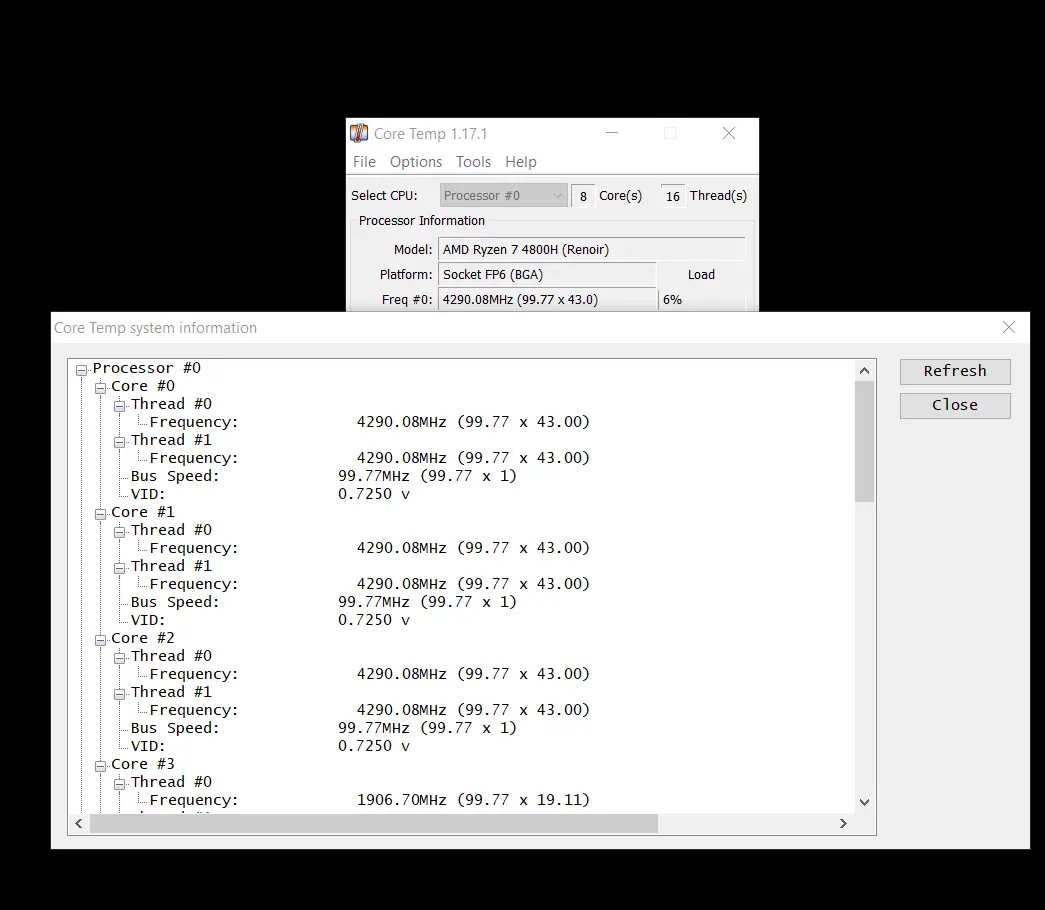Collapse the Core #2 tree node
1045x910 pixels.
click(x=100, y=640)
